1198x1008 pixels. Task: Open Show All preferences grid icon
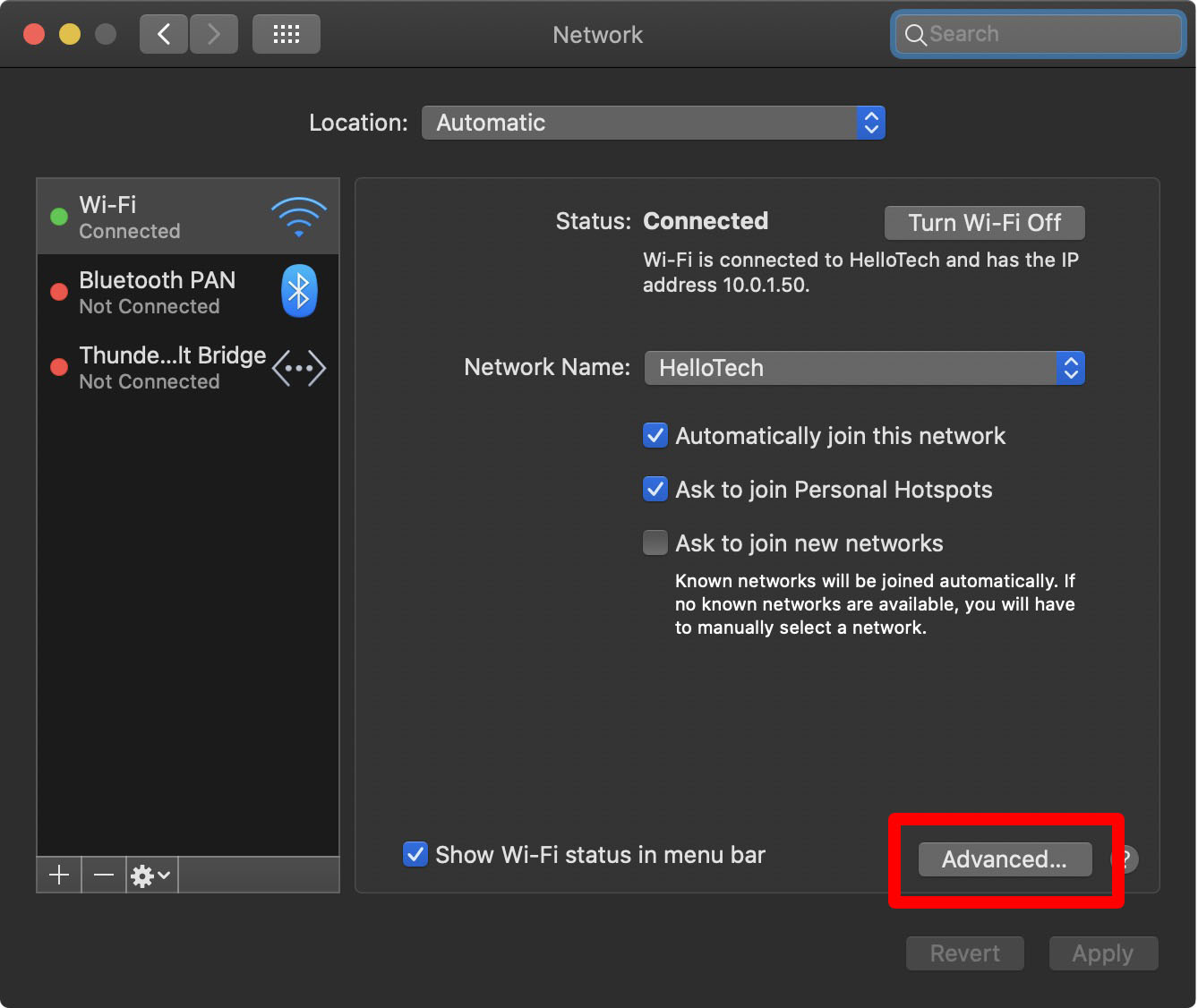[286, 33]
